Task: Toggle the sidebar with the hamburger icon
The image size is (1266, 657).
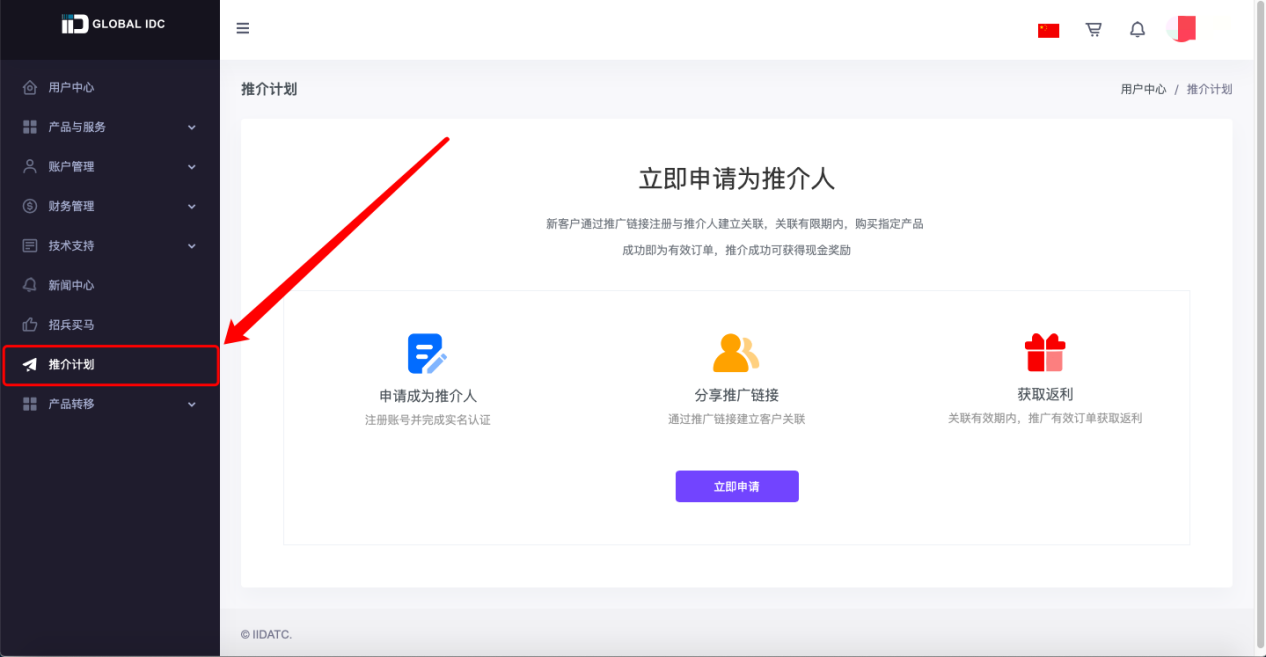Action: point(242,28)
